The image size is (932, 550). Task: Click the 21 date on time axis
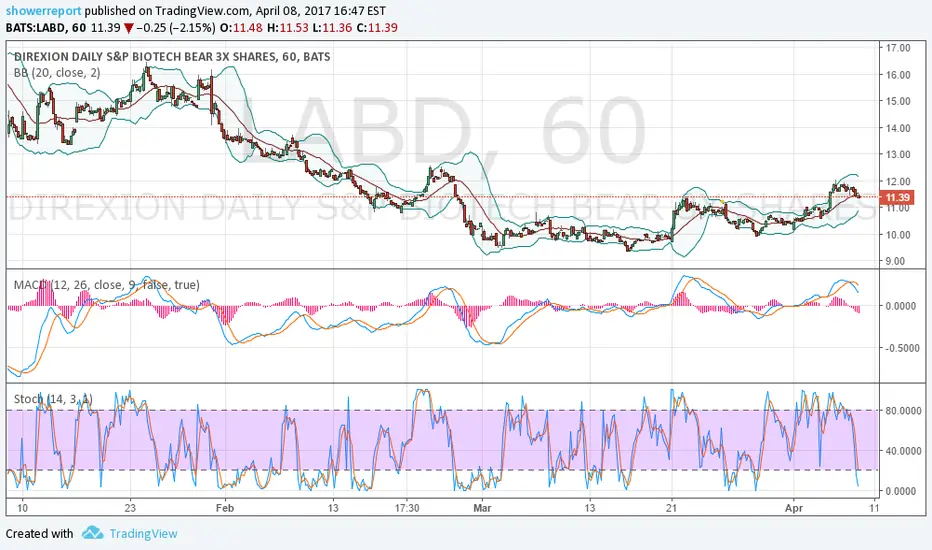tap(671, 508)
